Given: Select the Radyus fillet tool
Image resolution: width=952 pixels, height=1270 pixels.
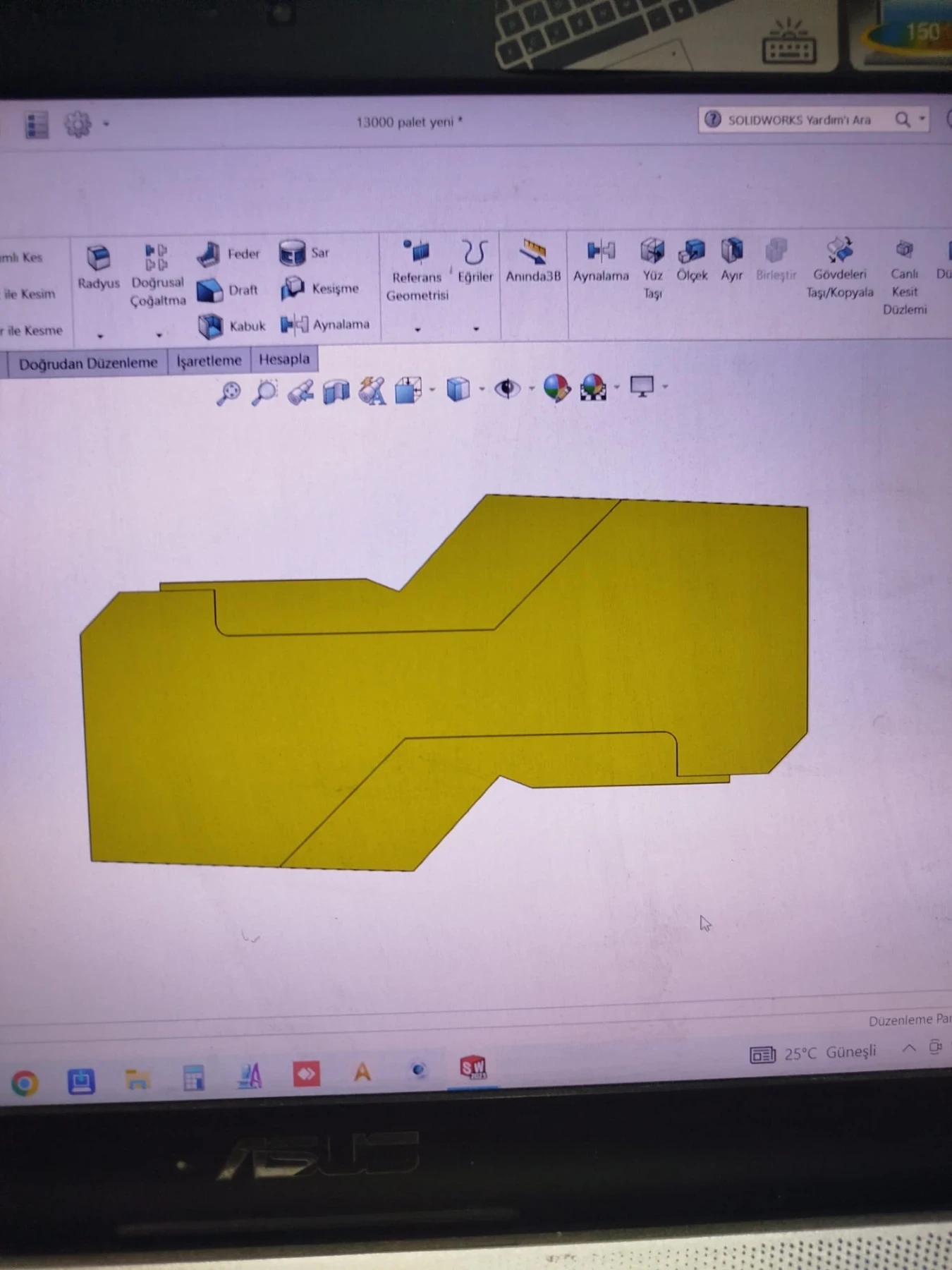Looking at the screenshot, I should coord(98,266).
